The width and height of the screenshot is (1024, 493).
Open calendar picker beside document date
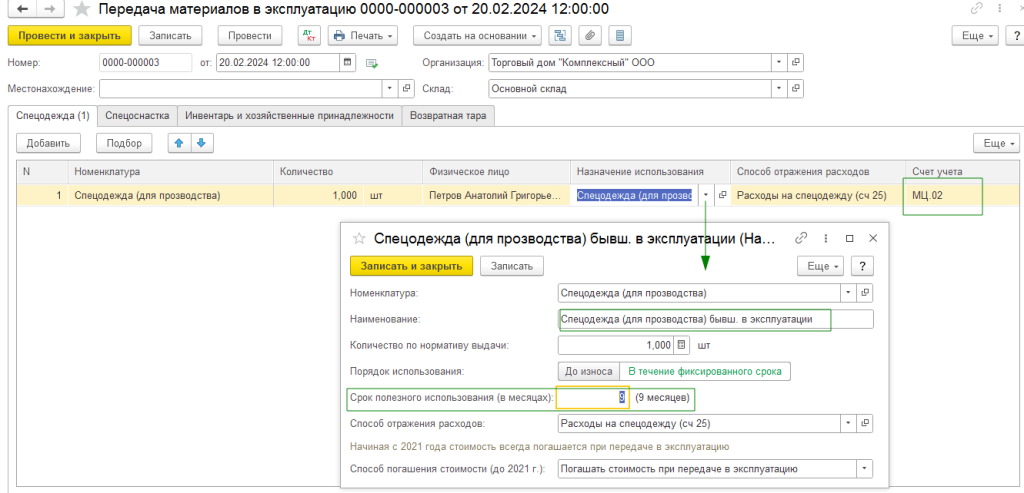(348, 62)
